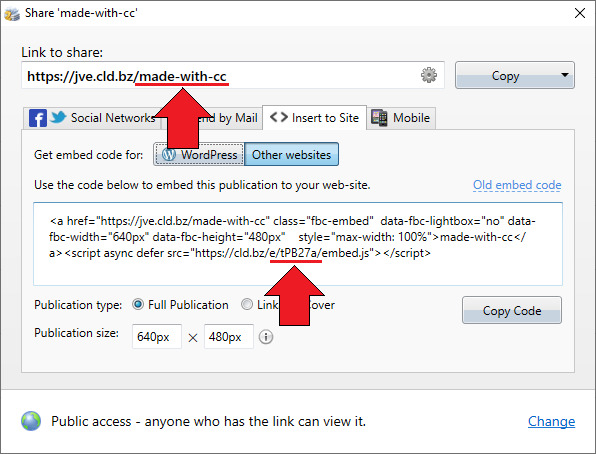The height and width of the screenshot is (454, 596).
Task: Select Full Publication radio button
Action: click(138, 305)
